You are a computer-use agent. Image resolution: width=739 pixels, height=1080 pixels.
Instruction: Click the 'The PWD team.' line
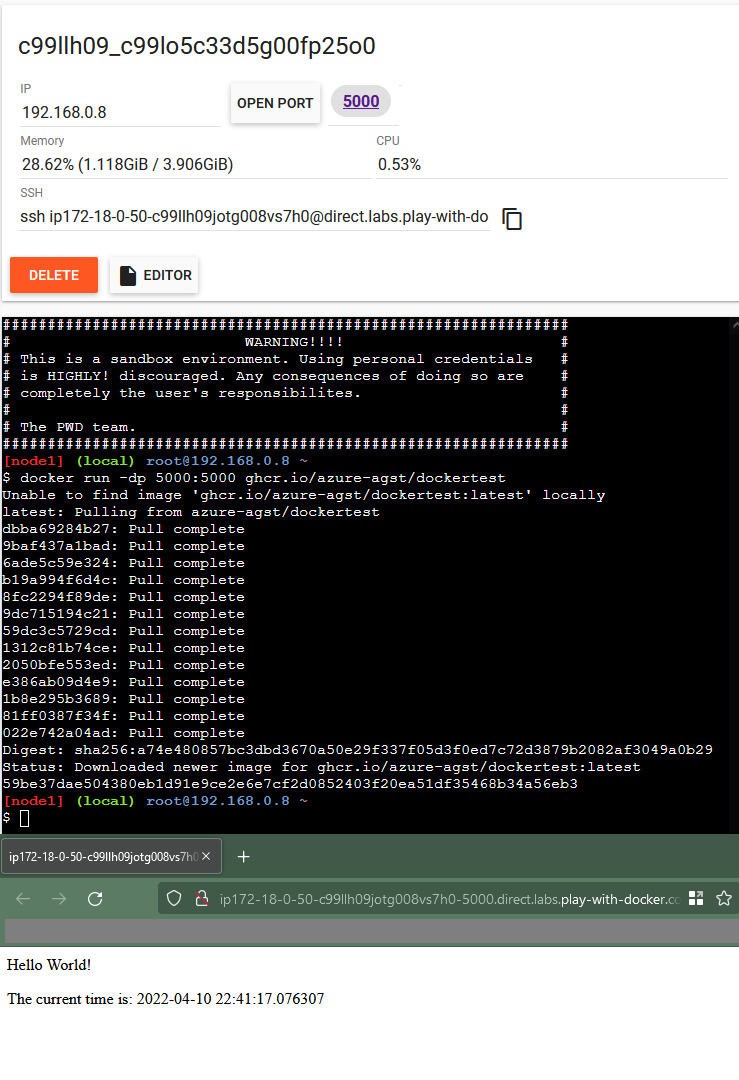click(x=78, y=427)
